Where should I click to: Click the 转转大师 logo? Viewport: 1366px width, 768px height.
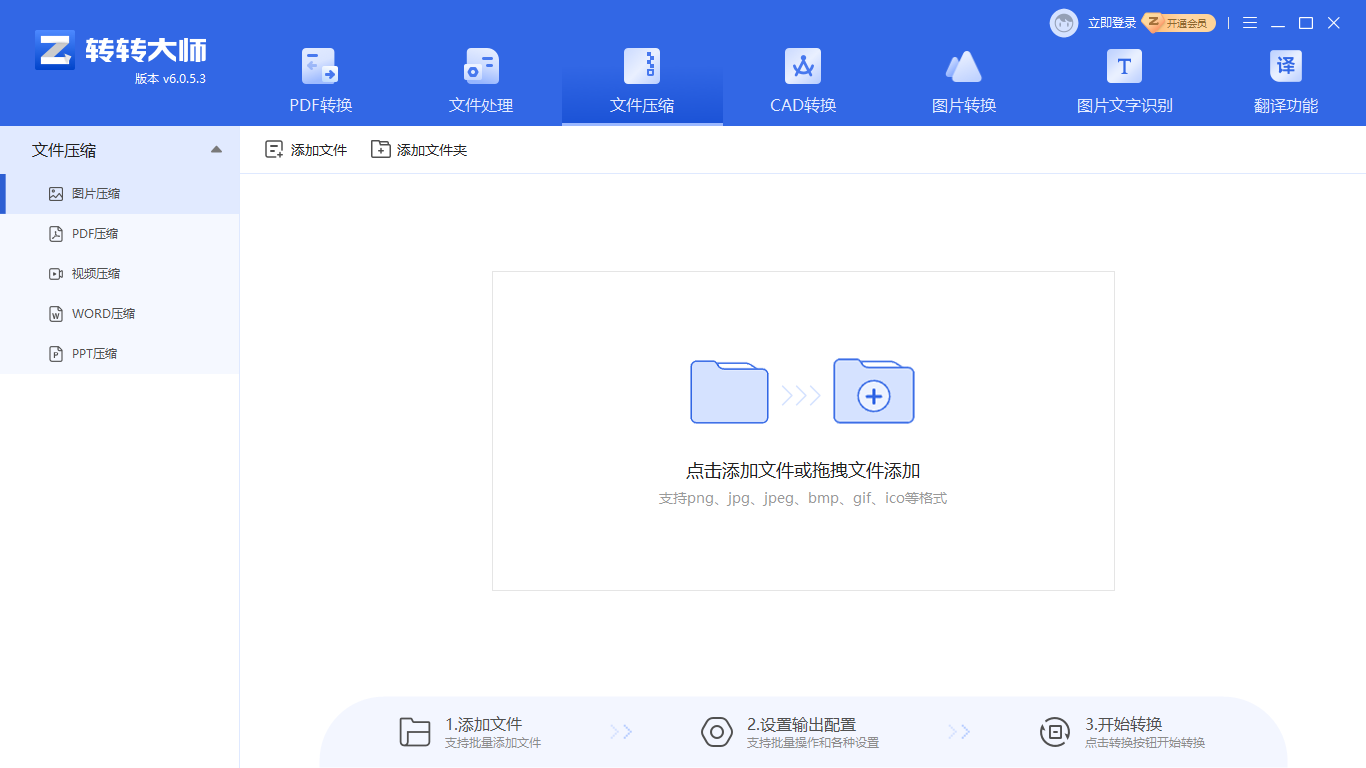[120, 50]
